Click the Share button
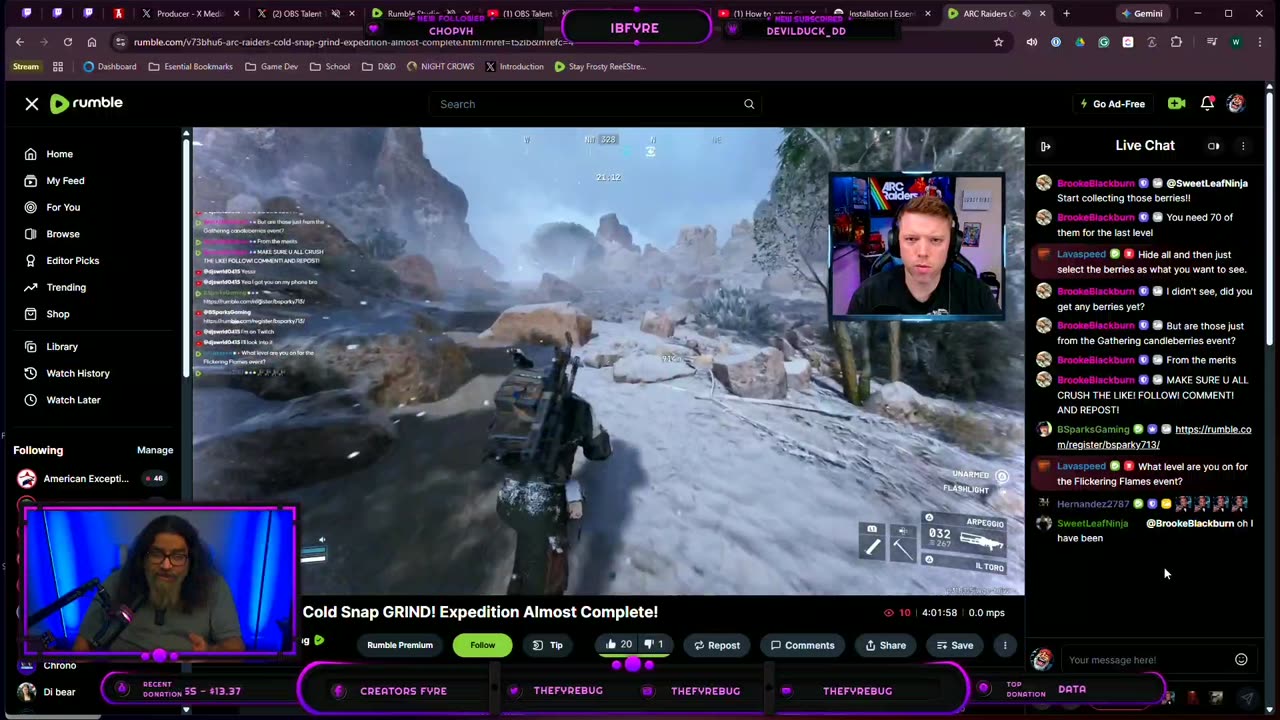Viewport: 1280px width, 720px height. (x=886, y=645)
